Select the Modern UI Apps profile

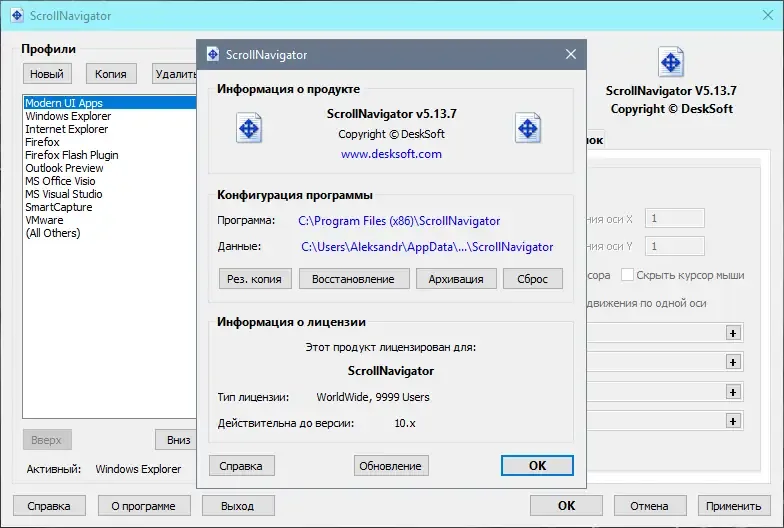coord(110,102)
